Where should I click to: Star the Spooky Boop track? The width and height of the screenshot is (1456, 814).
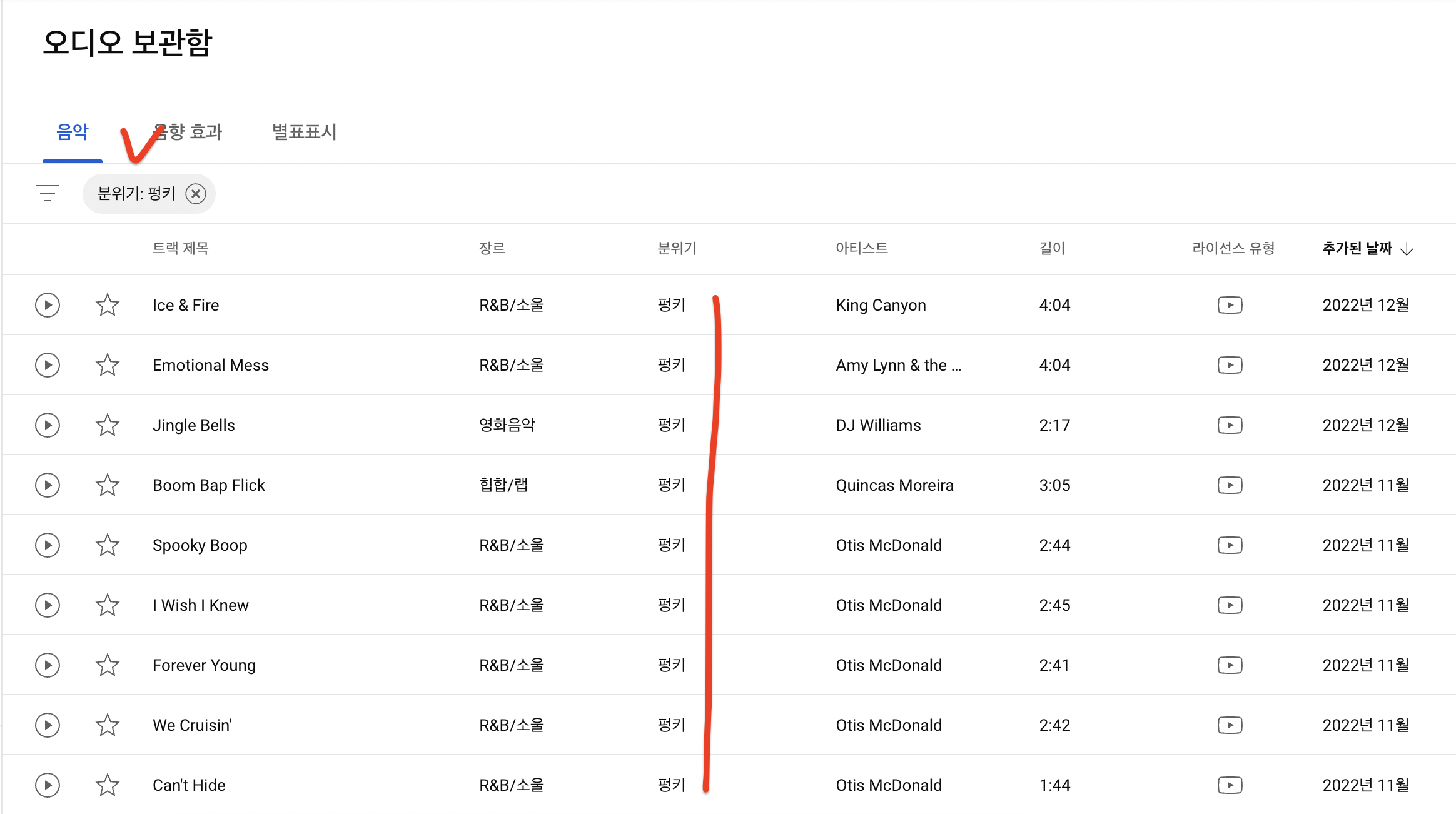click(108, 545)
